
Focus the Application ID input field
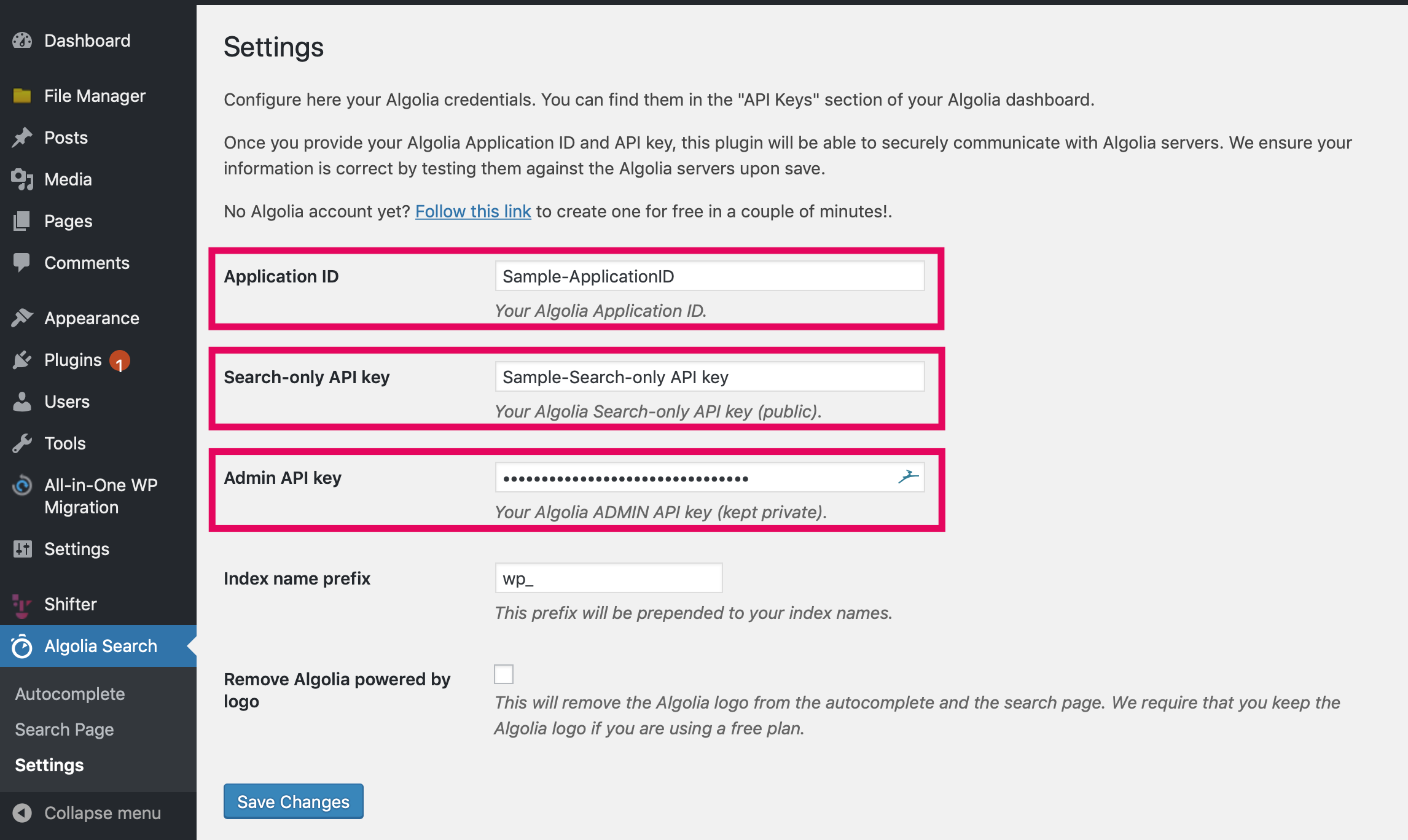pos(710,276)
